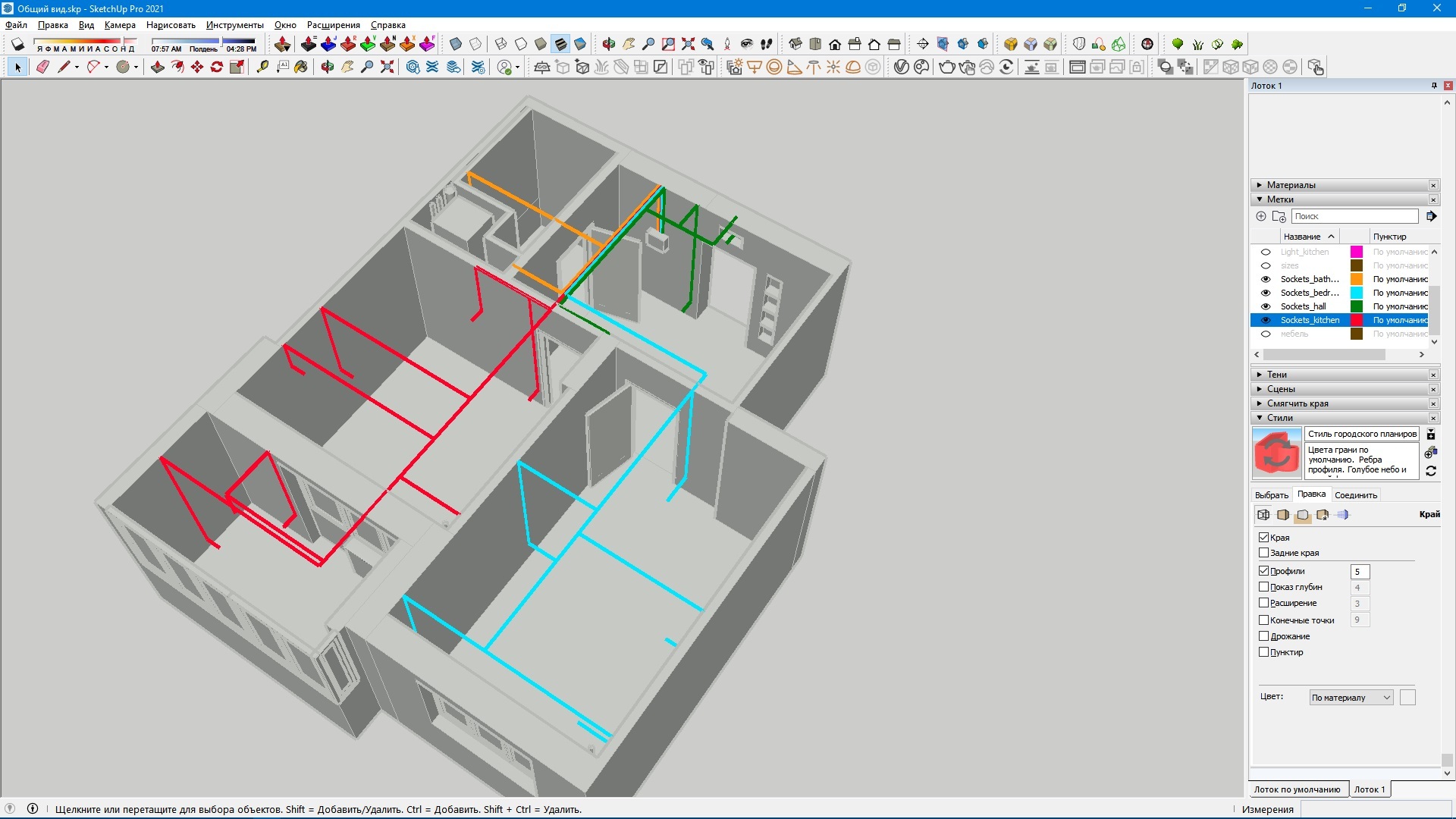
Task: Enable X-ray face style icon
Action: [x=456, y=44]
